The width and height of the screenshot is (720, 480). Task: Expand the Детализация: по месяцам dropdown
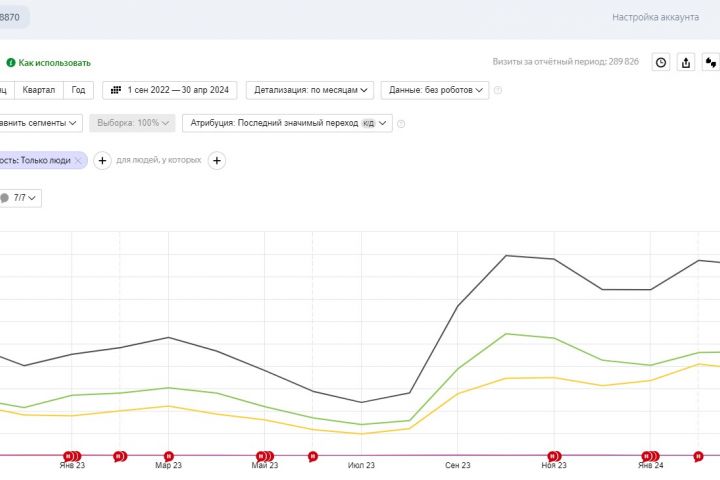click(310, 90)
